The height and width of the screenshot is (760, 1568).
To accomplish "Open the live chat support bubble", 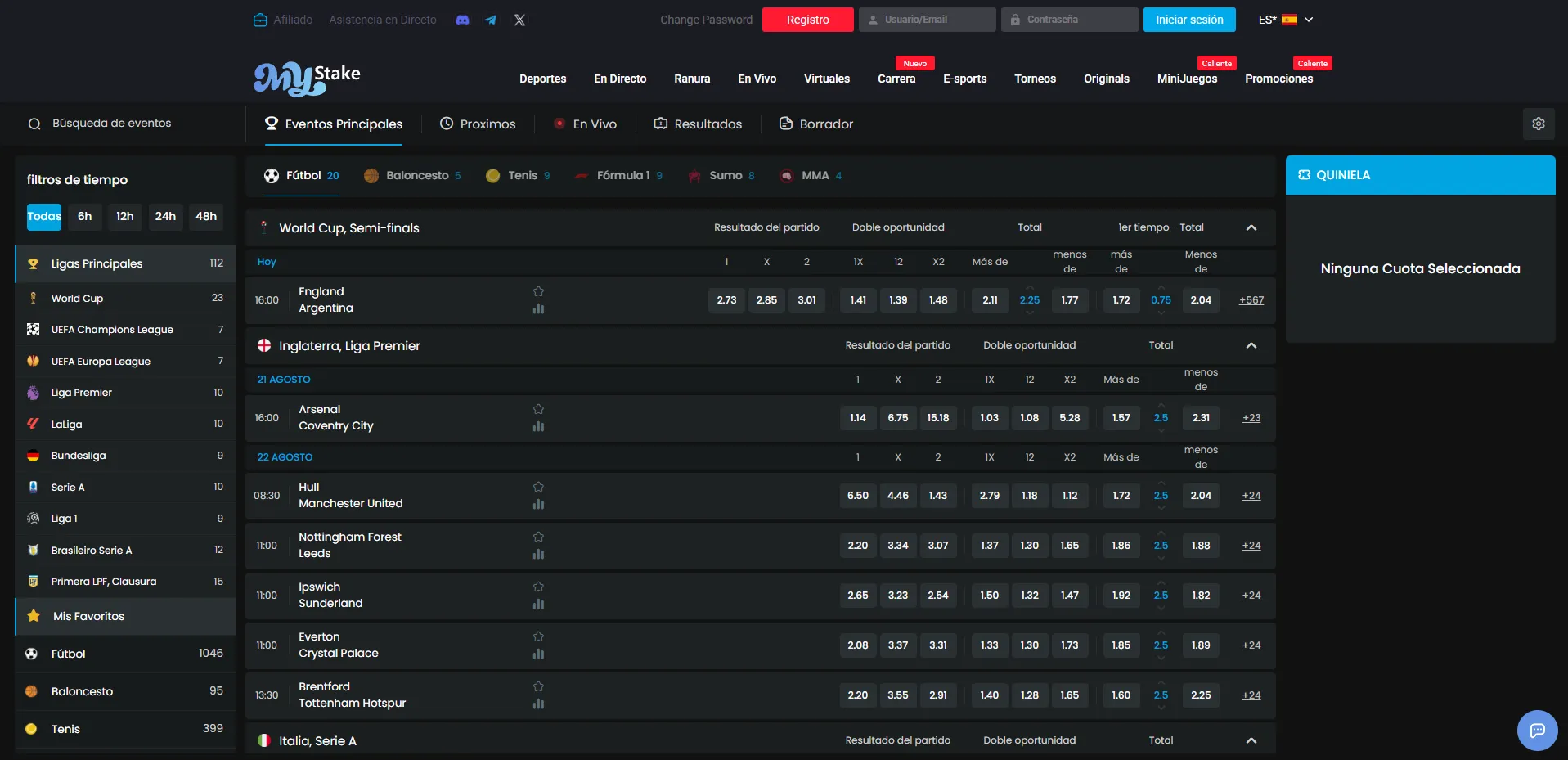I will (1537, 730).
